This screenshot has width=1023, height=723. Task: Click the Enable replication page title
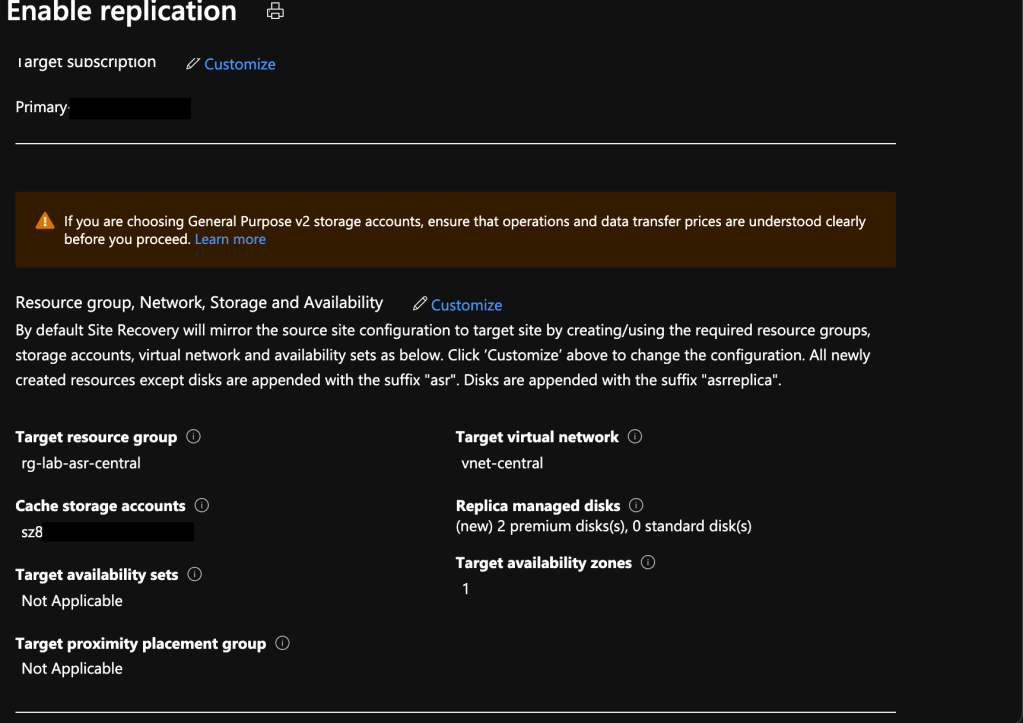point(122,12)
